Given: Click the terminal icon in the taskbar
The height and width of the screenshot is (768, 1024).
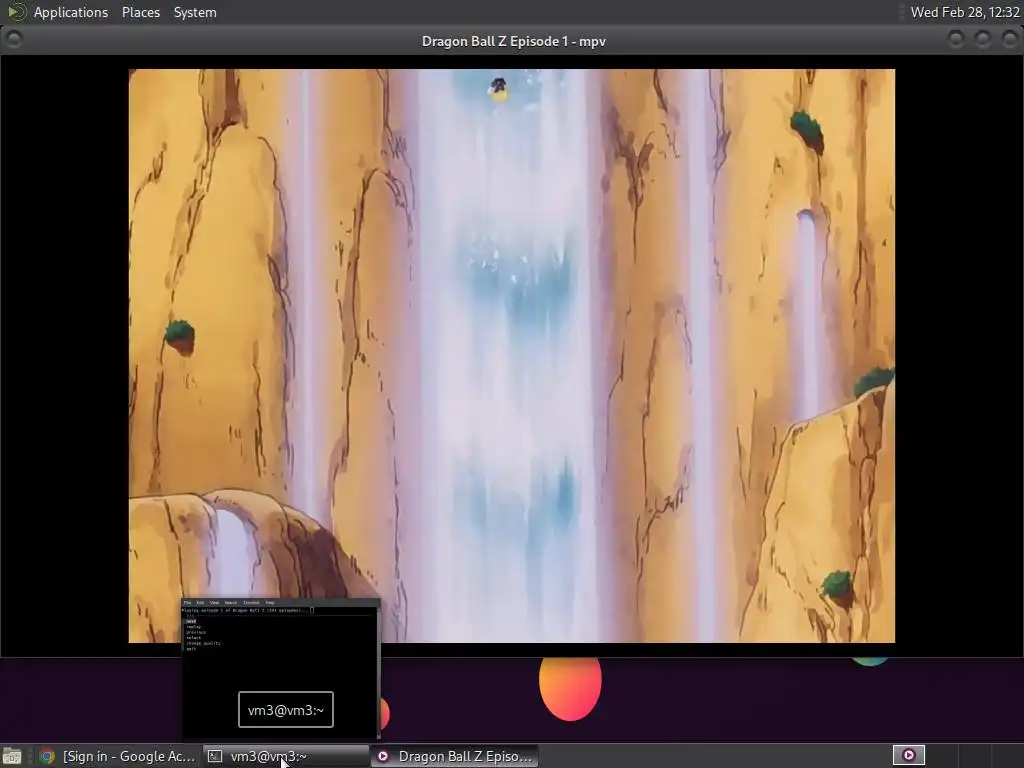Looking at the screenshot, I should coord(214,756).
